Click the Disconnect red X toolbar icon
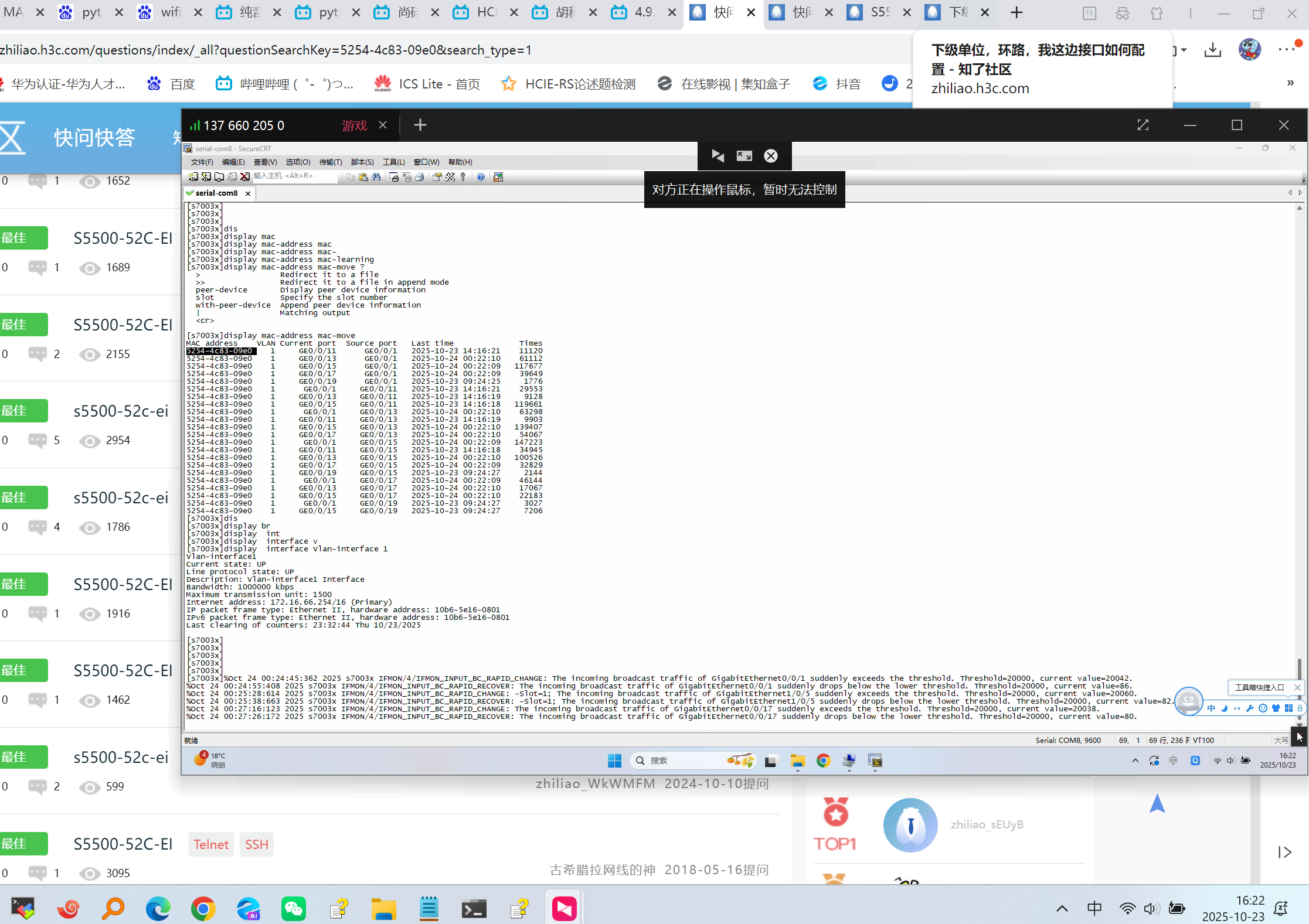The height and width of the screenshot is (924, 1309). pyautogui.click(x=245, y=177)
